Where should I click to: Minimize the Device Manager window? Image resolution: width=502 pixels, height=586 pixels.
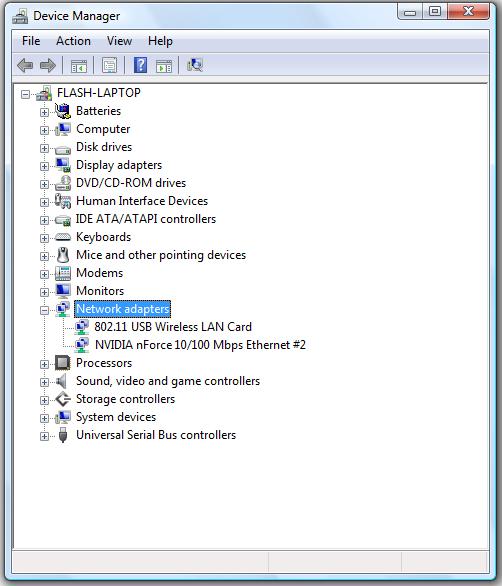coord(410,12)
